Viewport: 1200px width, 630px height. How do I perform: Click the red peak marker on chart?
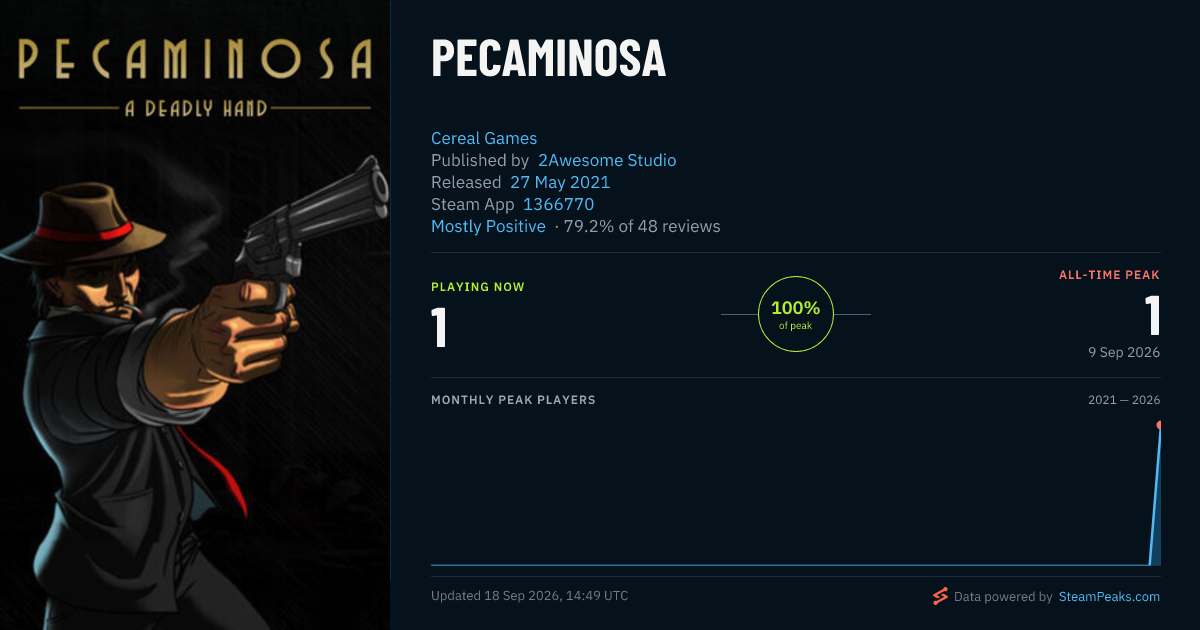click(1160, 425)
